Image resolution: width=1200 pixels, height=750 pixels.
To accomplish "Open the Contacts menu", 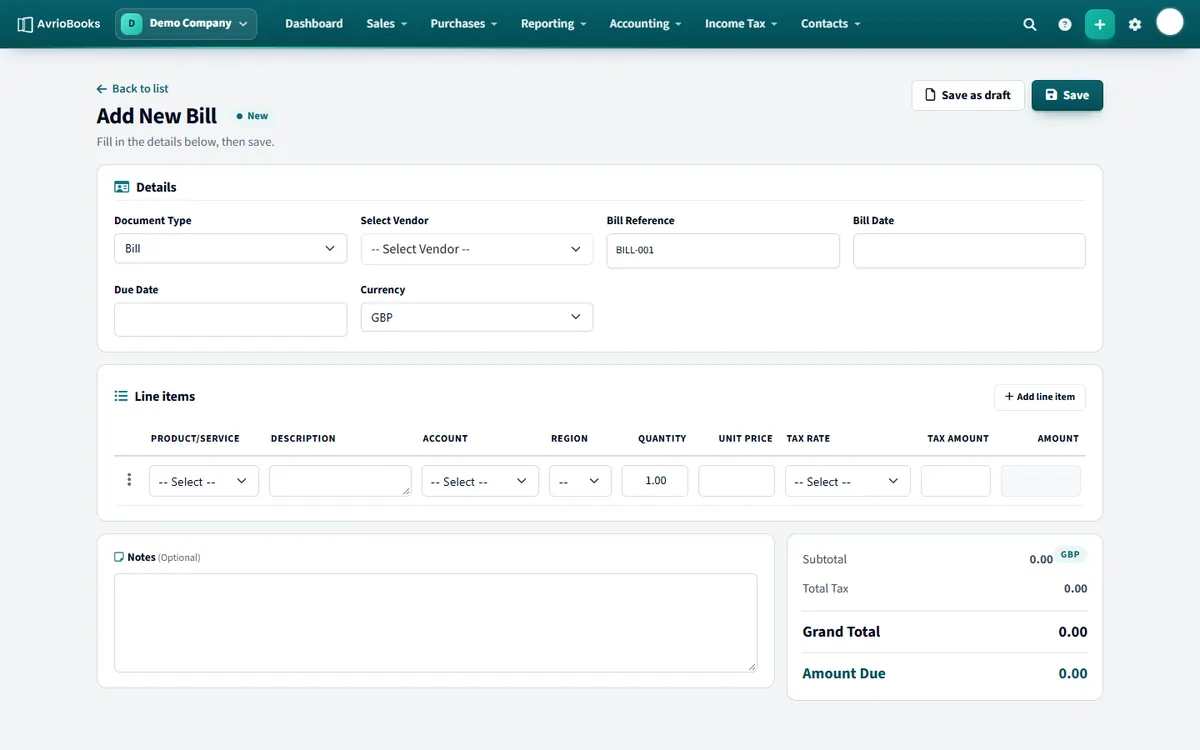I will pos(830,24).
